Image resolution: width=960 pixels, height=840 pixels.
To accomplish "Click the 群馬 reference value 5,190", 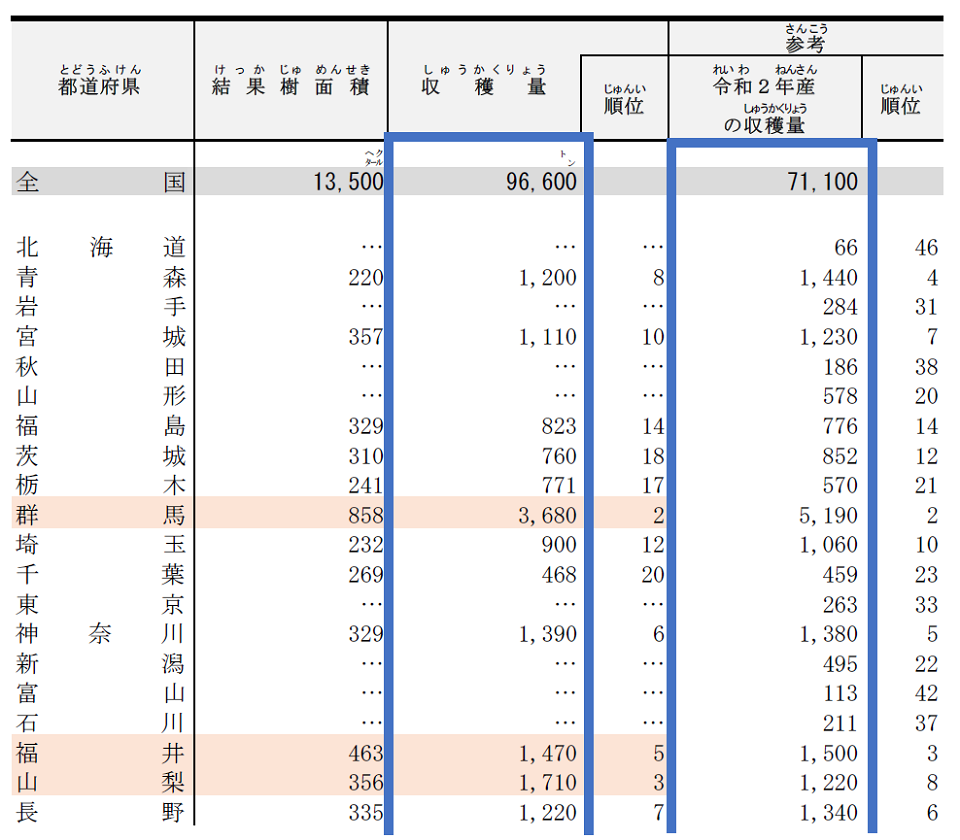I will pos(828,516).
